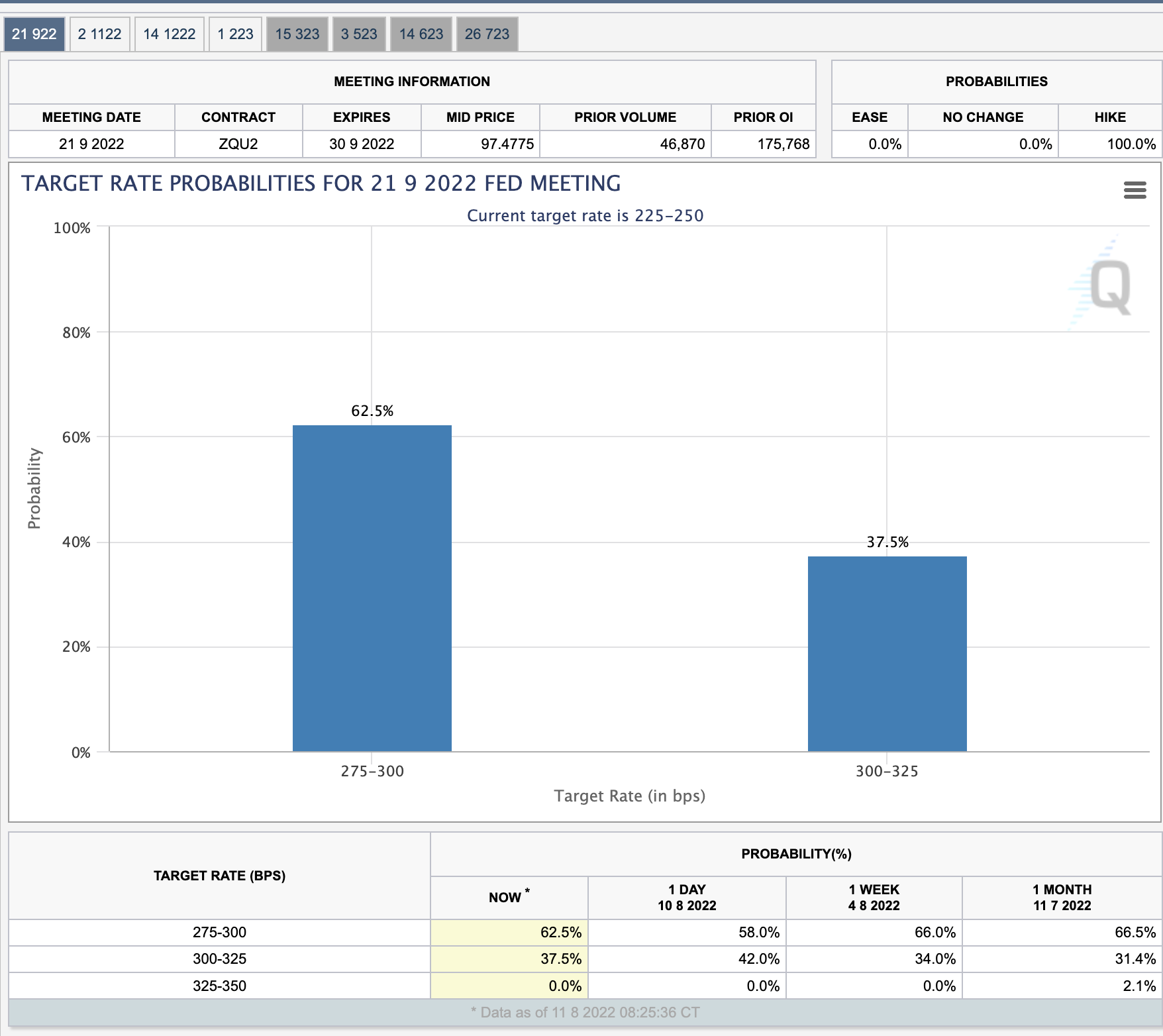Select the 37.5% highlighted NOW cell
Image resolution: width=1163 pixels, height=1036 pixels.
coord(509,958)
